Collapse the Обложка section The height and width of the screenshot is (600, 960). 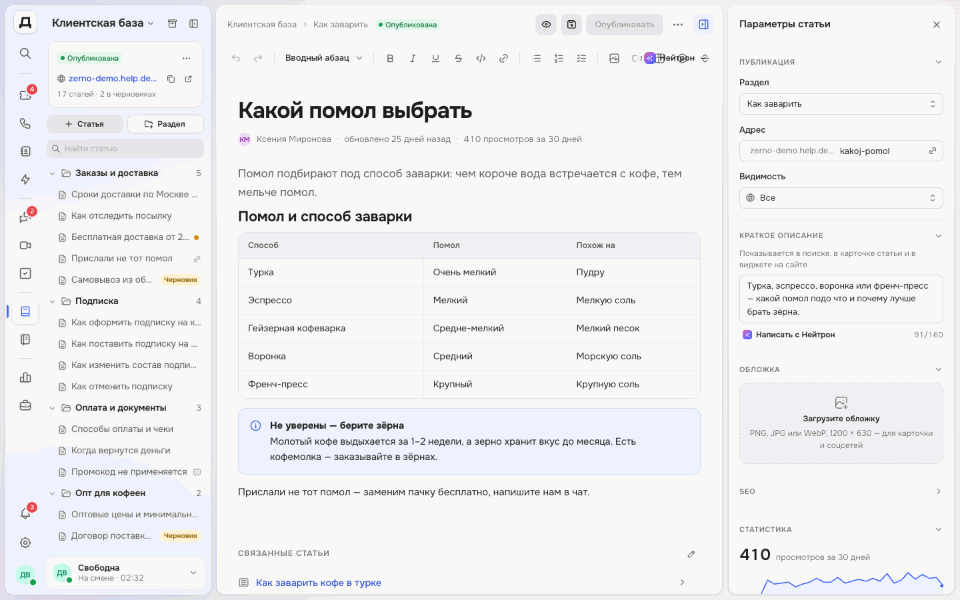coord(938,369)
